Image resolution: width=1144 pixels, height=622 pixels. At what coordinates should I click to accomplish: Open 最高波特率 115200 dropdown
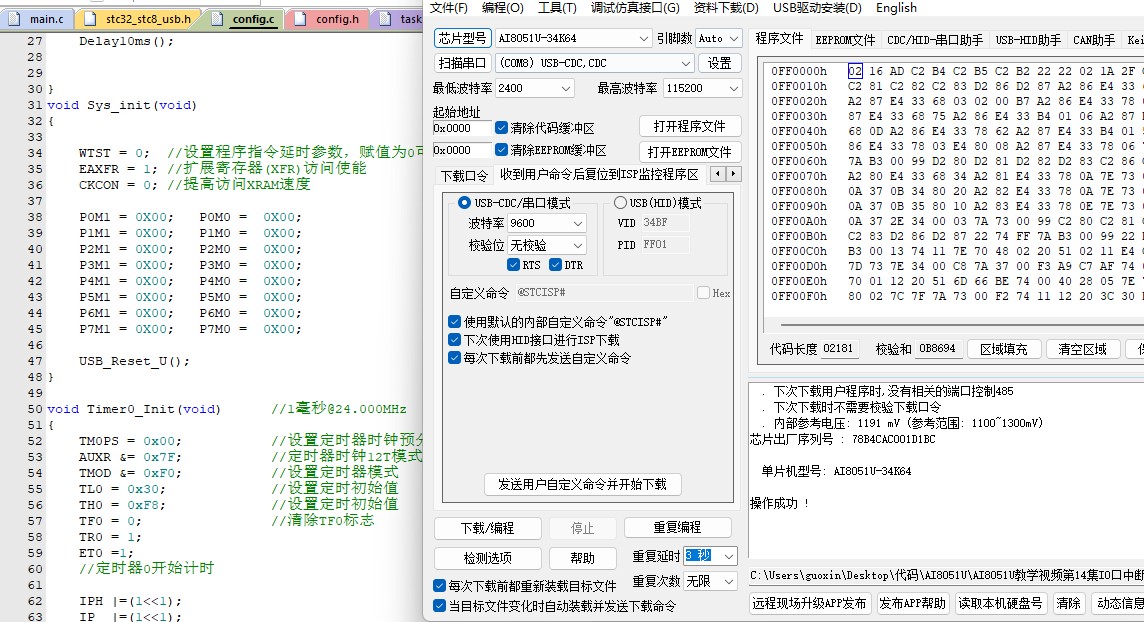point(733,88)
